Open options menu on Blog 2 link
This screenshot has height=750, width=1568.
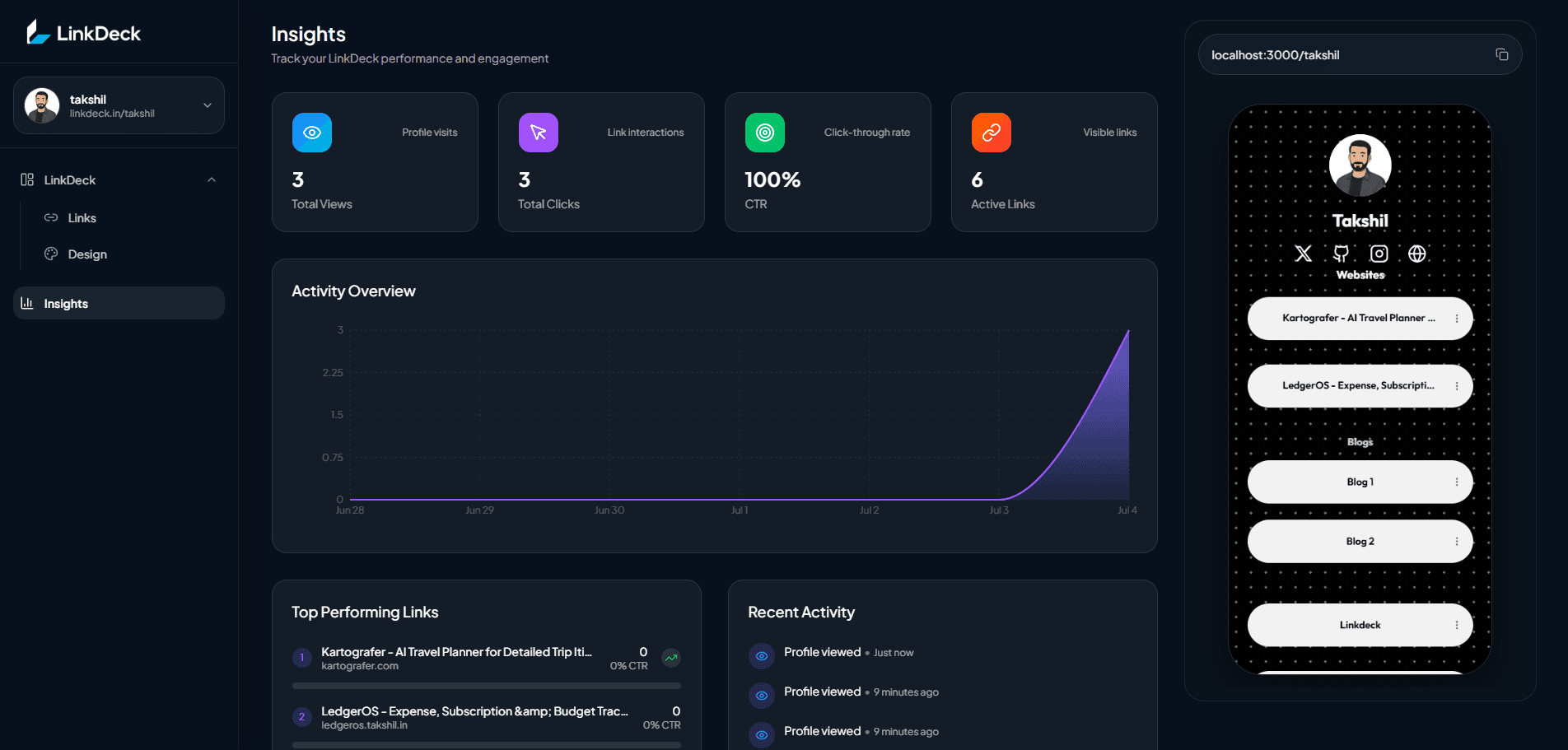point(1457,541)
